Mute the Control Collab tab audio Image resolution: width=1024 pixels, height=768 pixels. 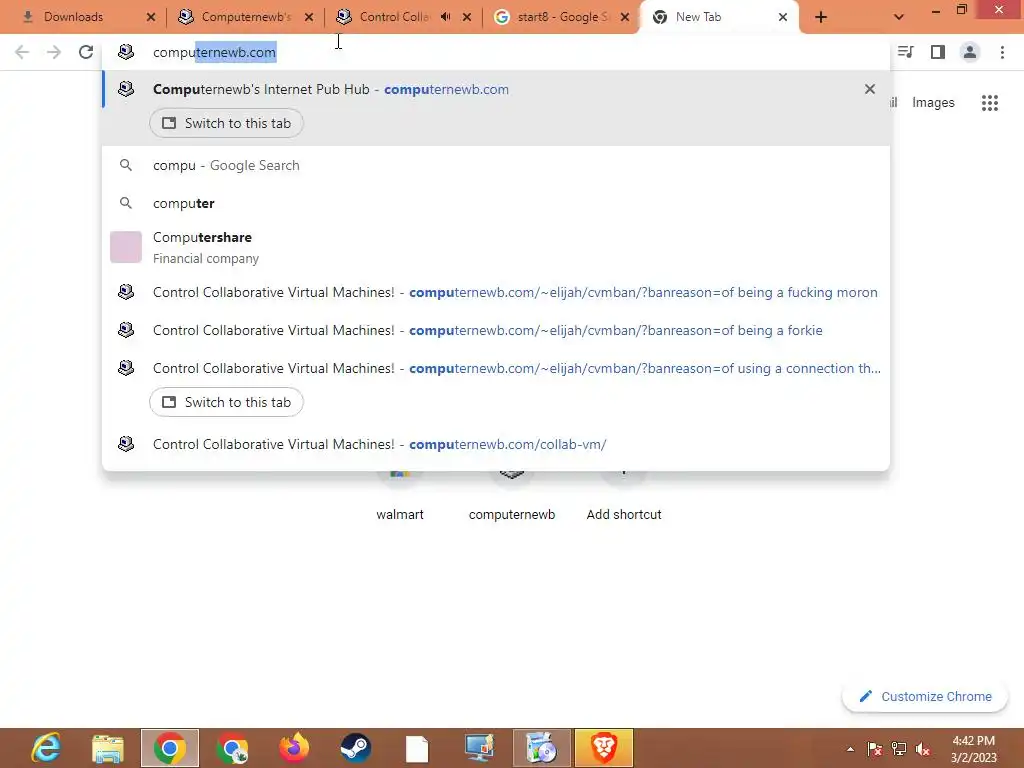coord(445,17)
